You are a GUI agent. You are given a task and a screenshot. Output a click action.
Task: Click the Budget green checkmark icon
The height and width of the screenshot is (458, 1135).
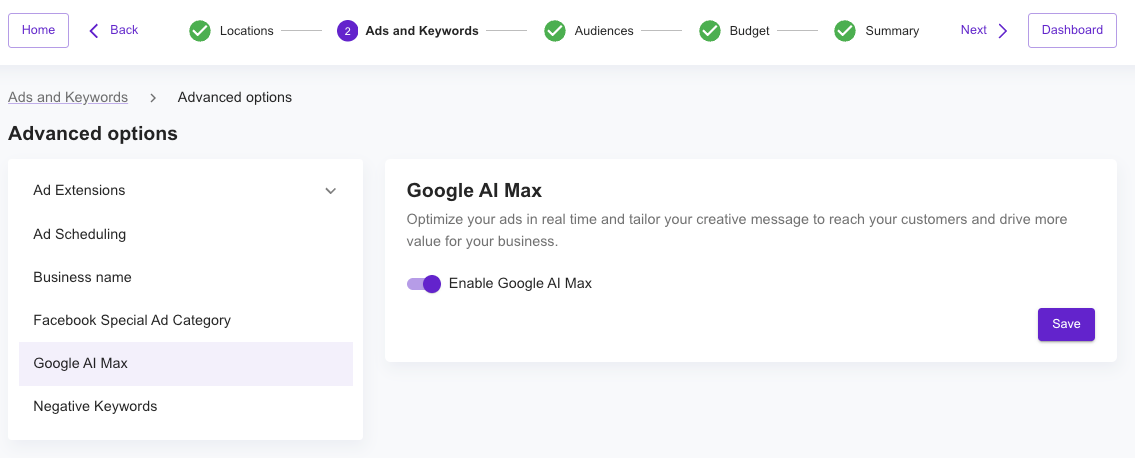(x=709, y=31)
